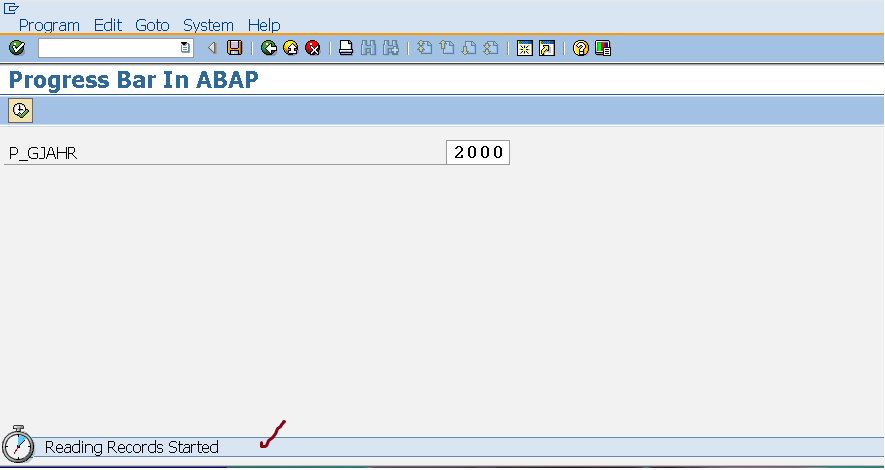The width and height of the screenshot is (885, 470).
Task: Create a new session with the toolbar icon
Action: pos(525,49)
